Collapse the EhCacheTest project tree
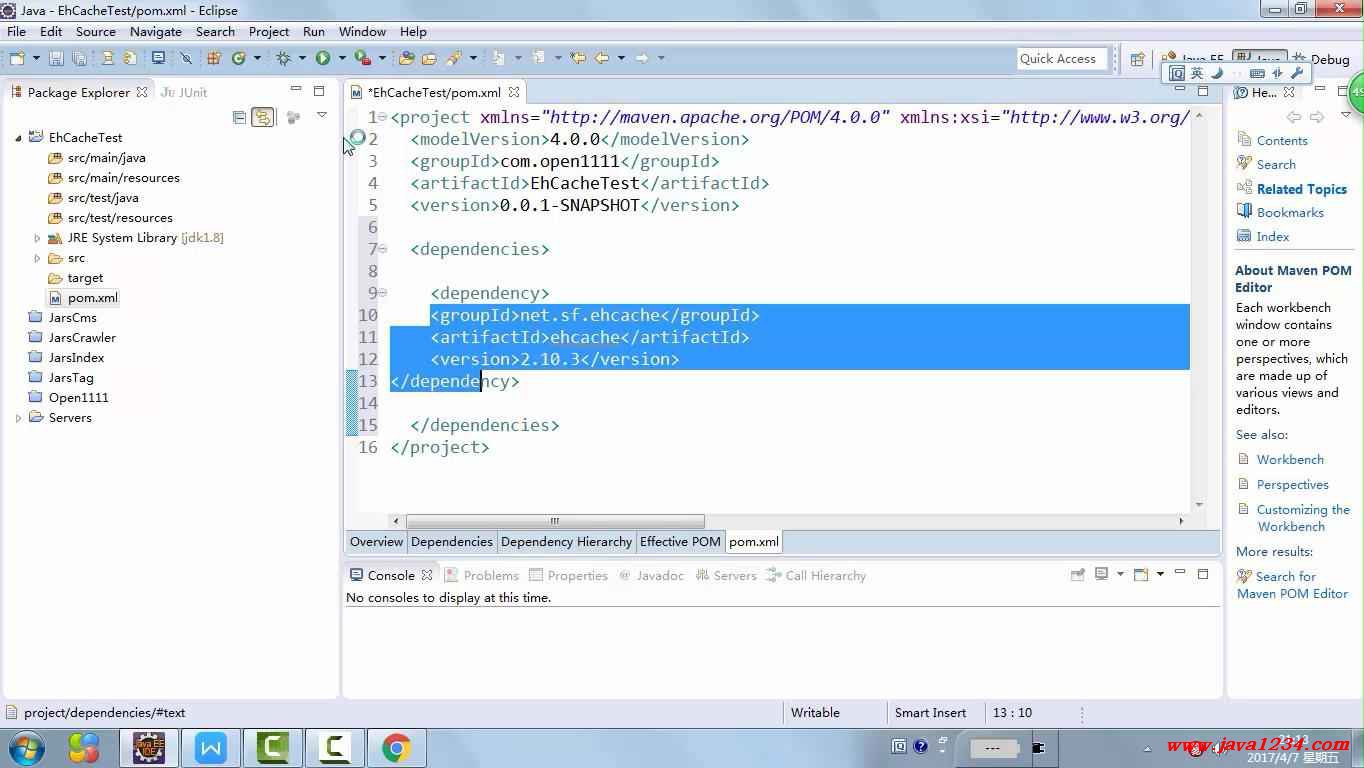Image resolution: width=1364 pixels, height=768 pixels. 18,138
